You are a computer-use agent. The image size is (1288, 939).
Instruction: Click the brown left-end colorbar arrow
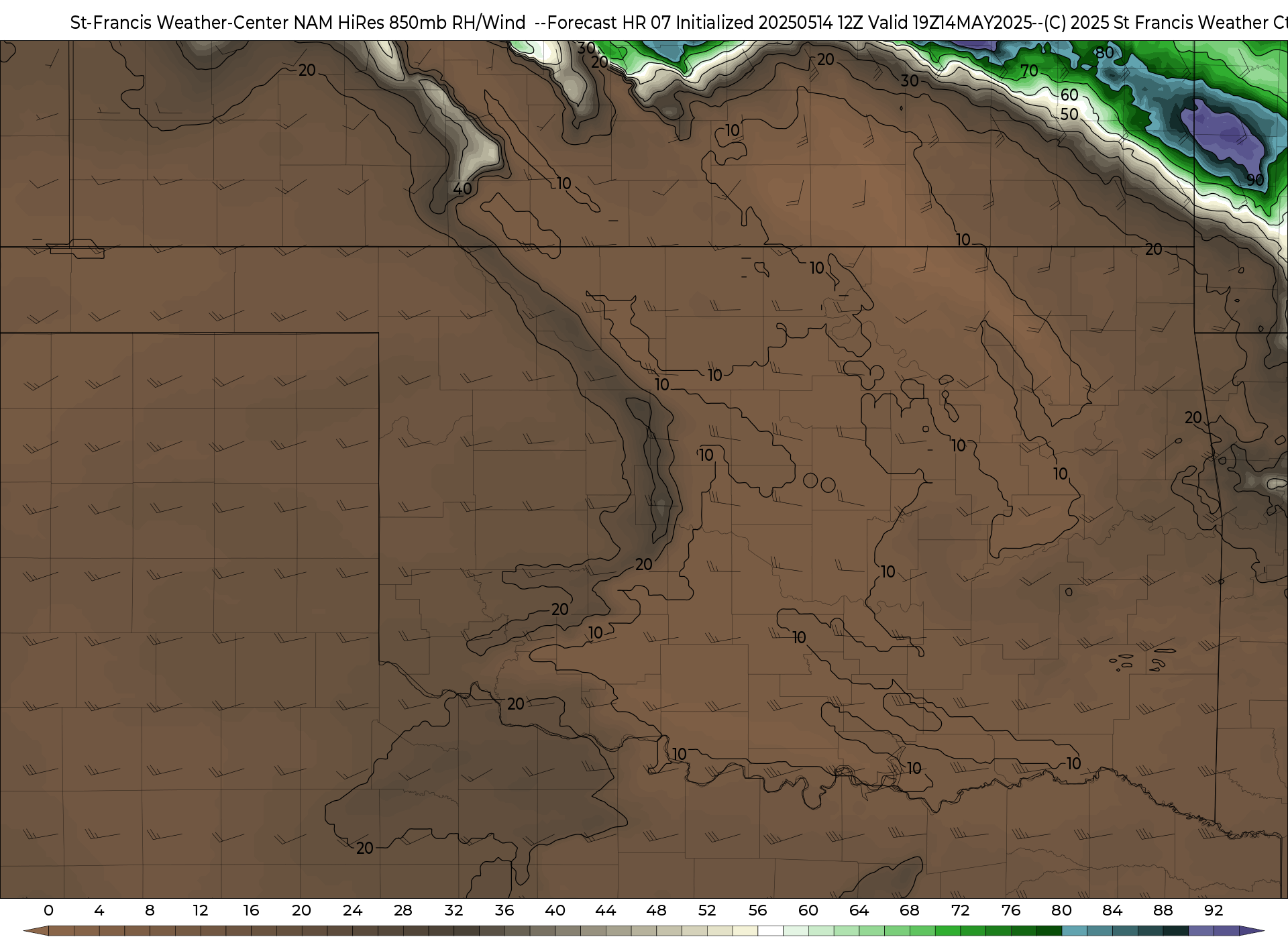click(x=36, y=931)
